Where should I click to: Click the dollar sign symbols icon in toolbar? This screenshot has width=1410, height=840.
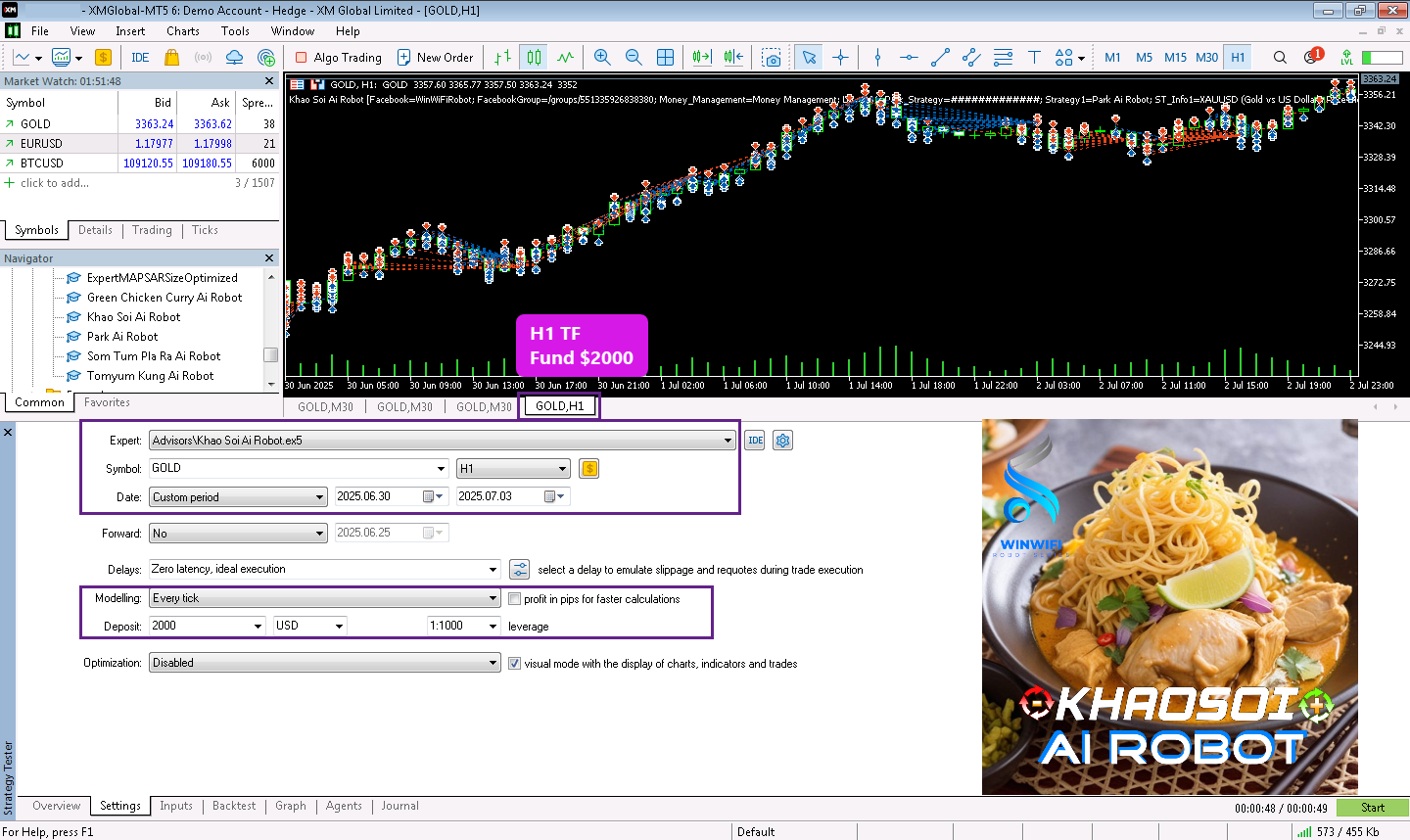click(103, 57)
